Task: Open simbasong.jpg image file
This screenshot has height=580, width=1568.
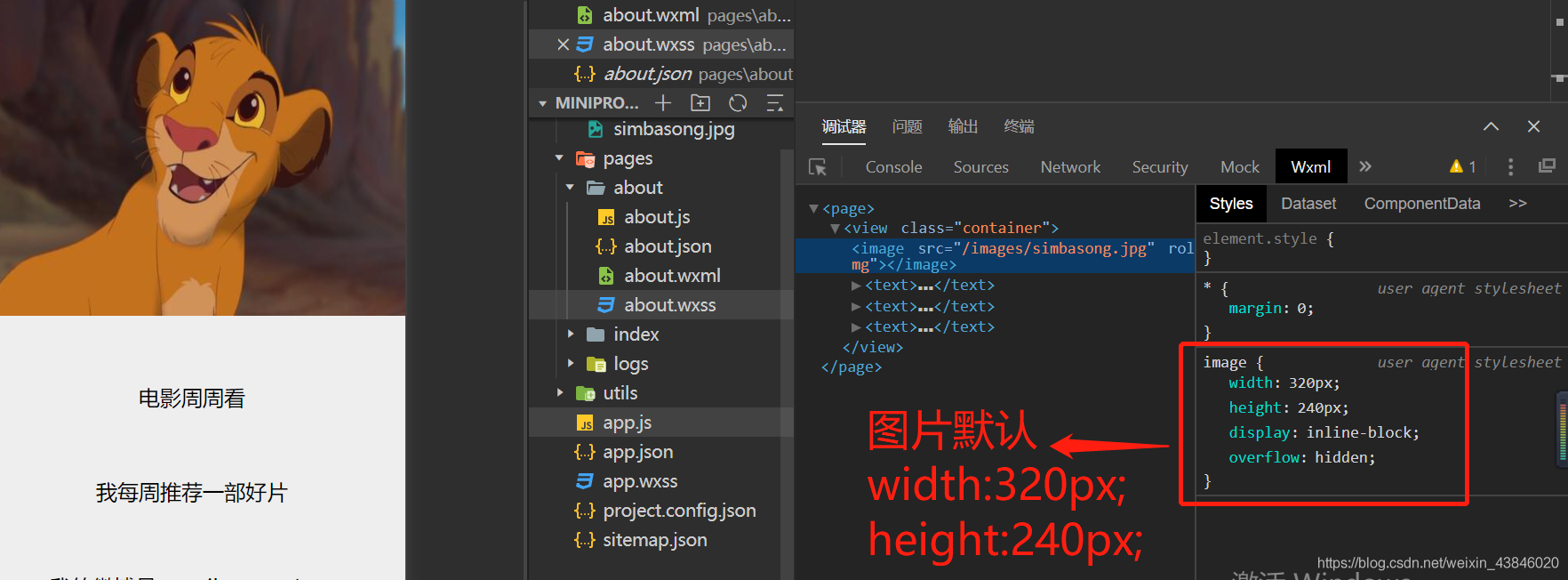Action: pos(674,129)
